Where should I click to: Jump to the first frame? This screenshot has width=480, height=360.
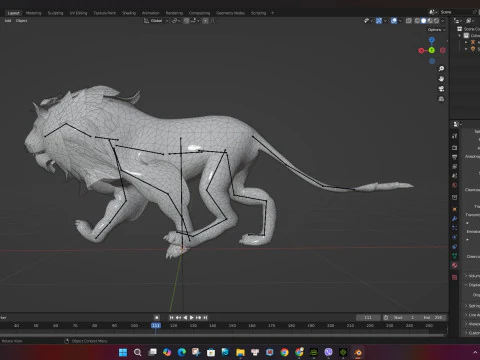point(171,317)
